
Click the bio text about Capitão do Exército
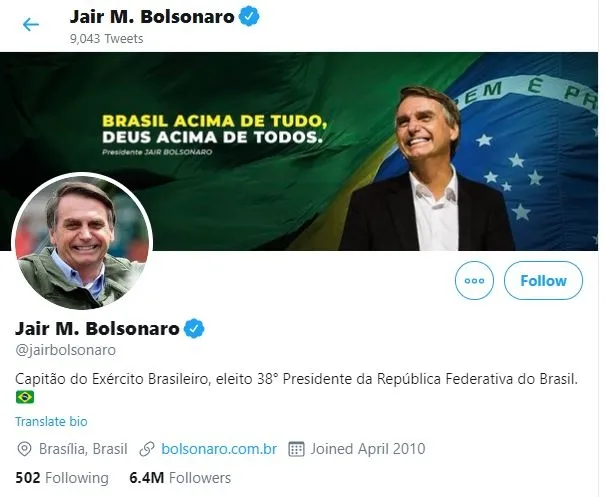pos(300,378)
